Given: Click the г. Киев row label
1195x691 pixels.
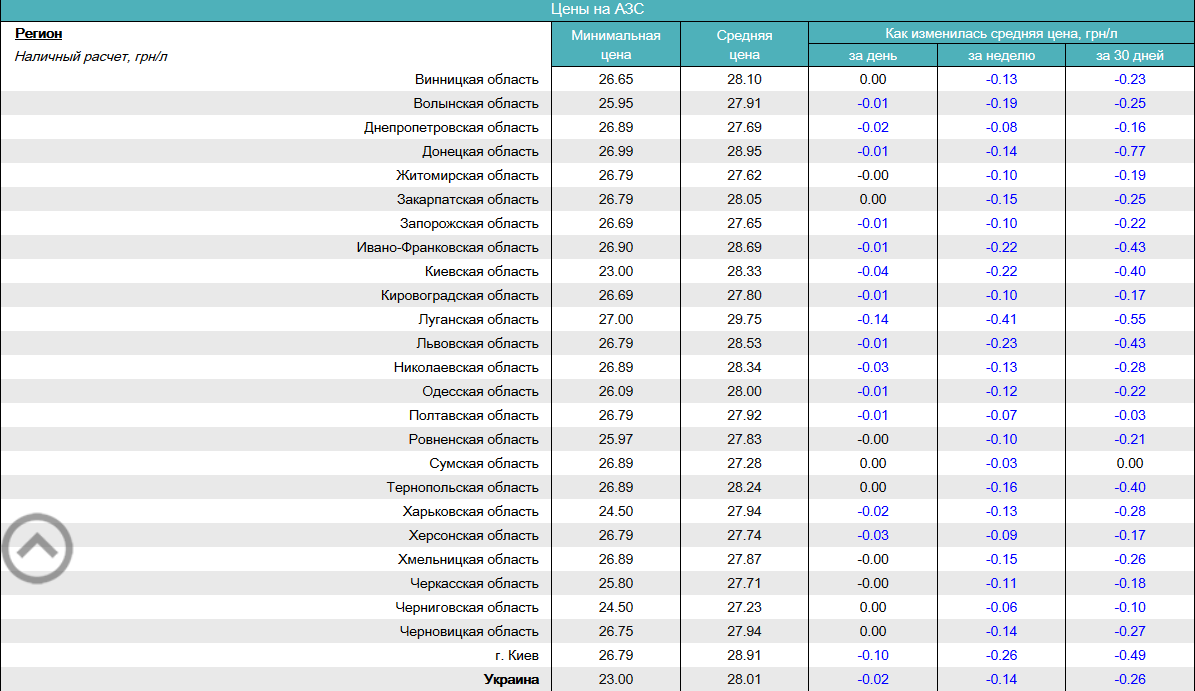Looking at the screenshot, I should coord(516,655).
